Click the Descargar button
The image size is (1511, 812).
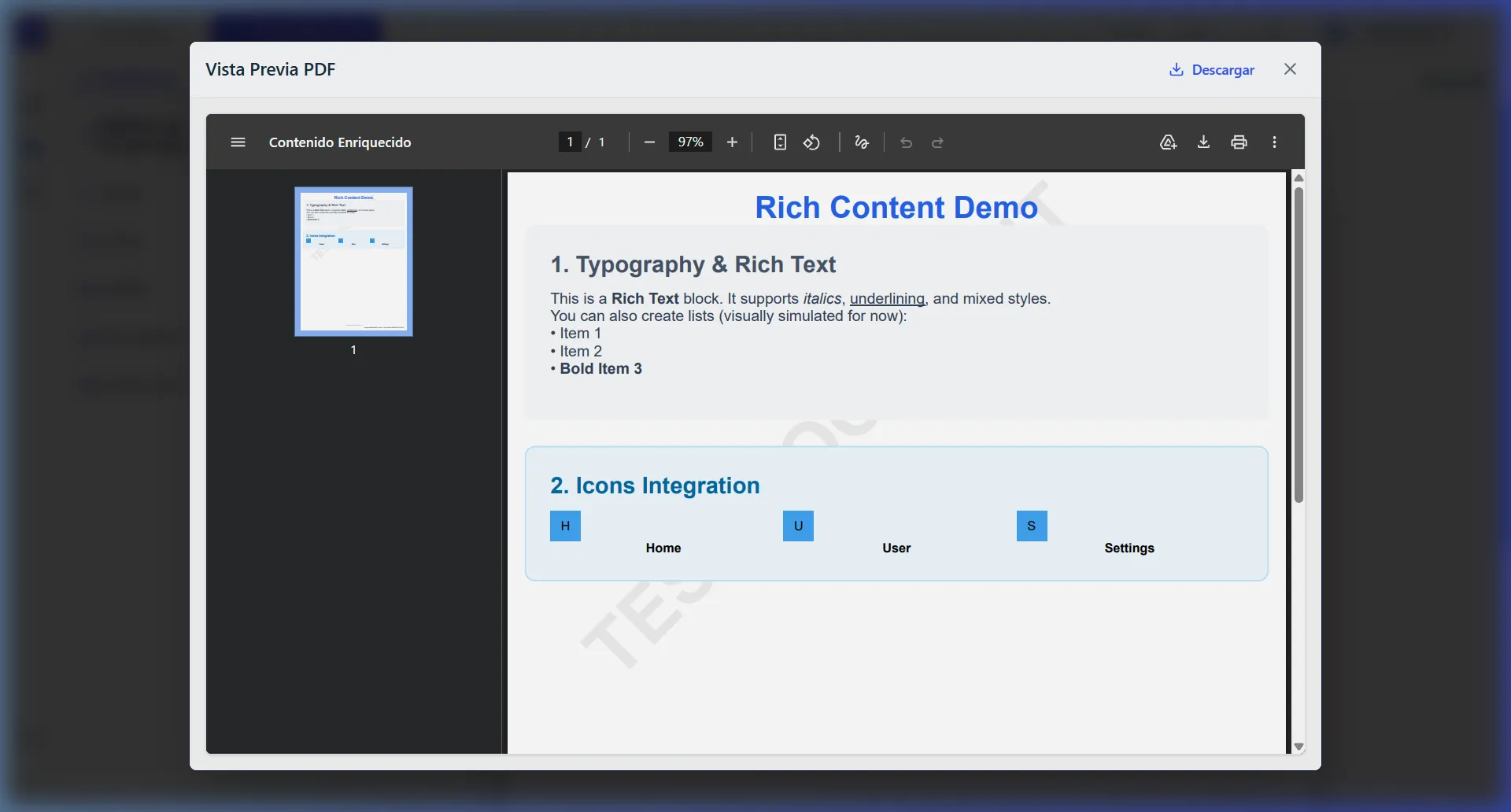click(x=1212, y=70)
